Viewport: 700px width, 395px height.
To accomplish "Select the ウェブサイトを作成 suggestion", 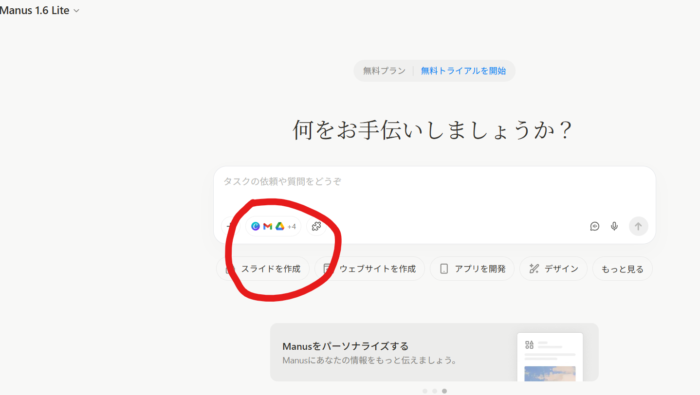I will pos(370,269).
